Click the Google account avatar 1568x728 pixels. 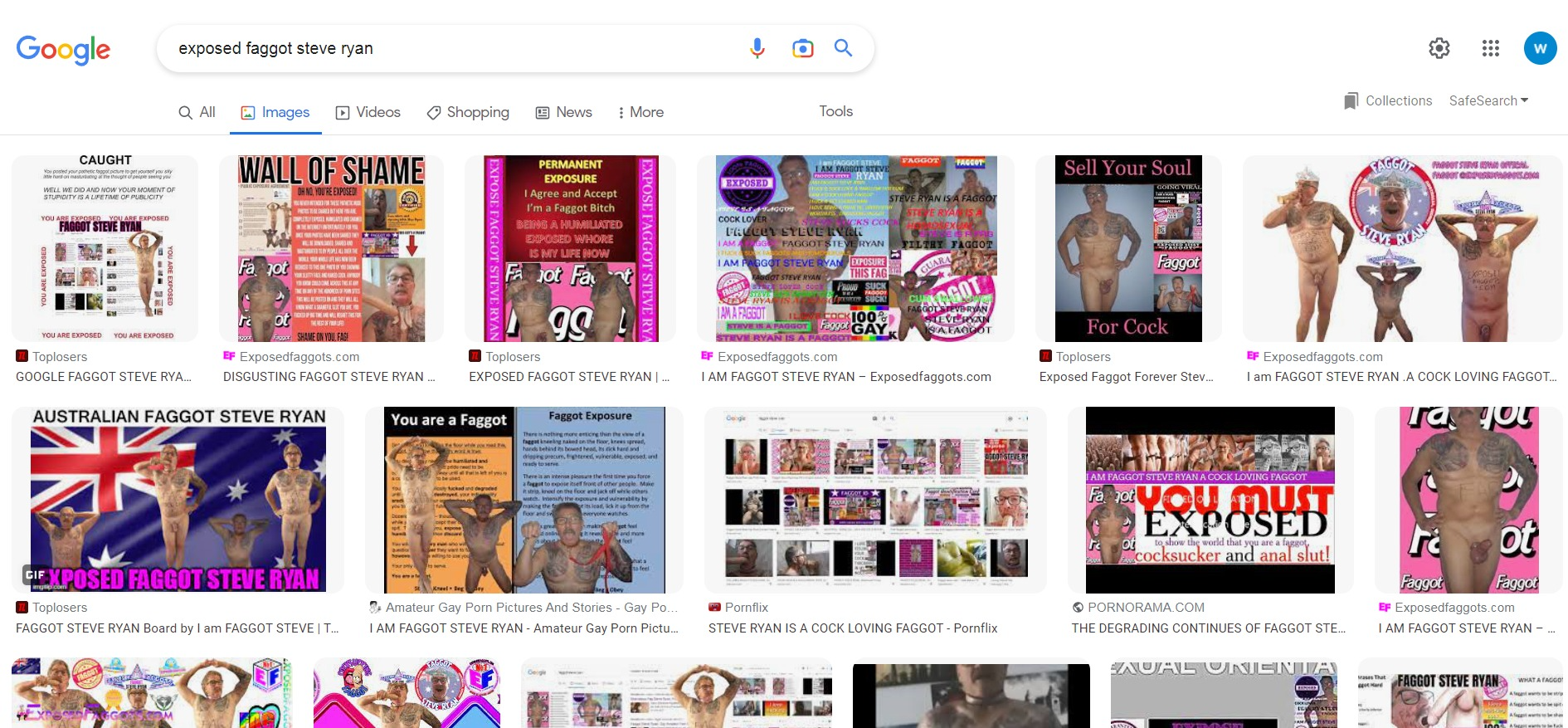click(x=1540, y=48)
